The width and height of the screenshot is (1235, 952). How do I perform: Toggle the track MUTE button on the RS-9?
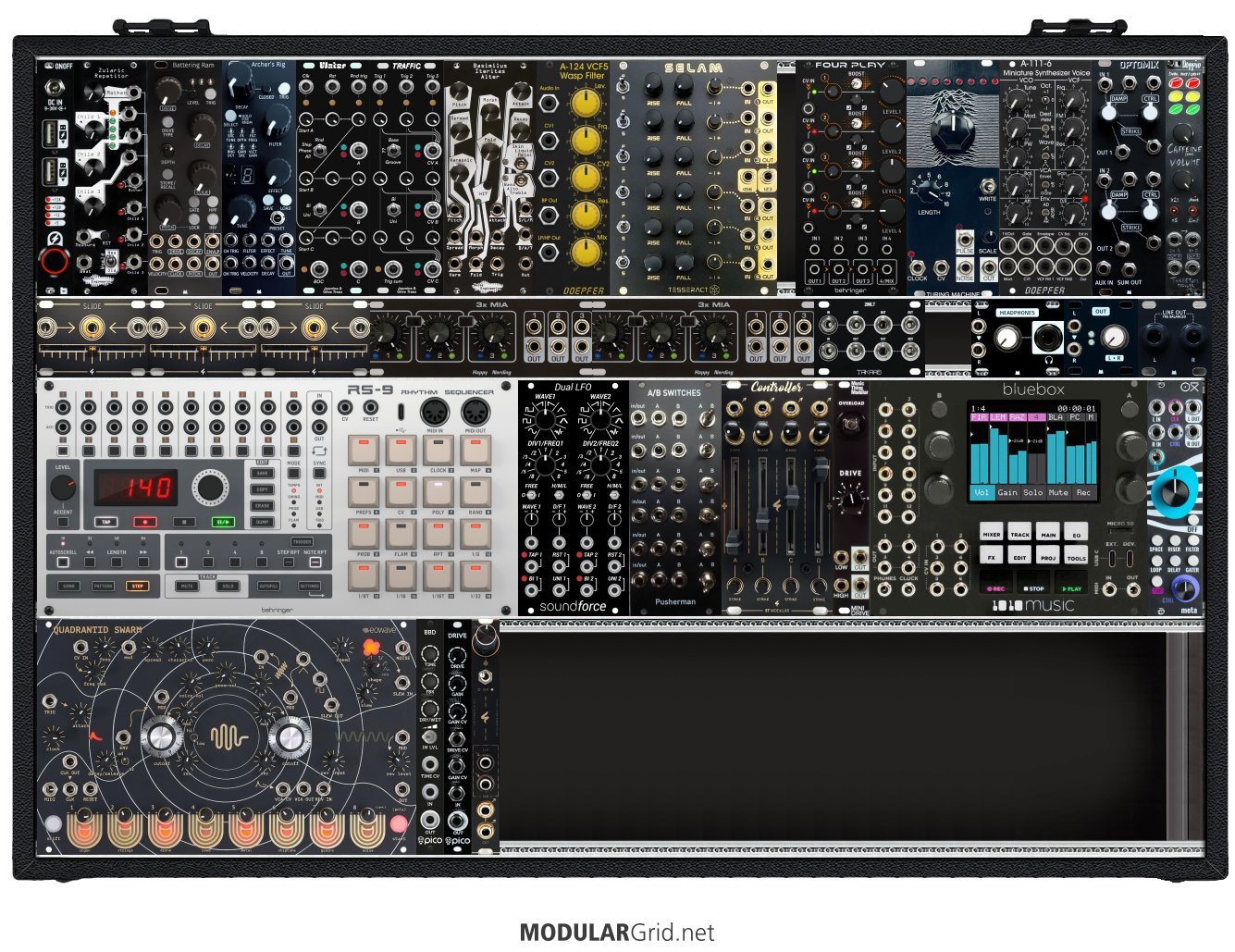[187, 586]
